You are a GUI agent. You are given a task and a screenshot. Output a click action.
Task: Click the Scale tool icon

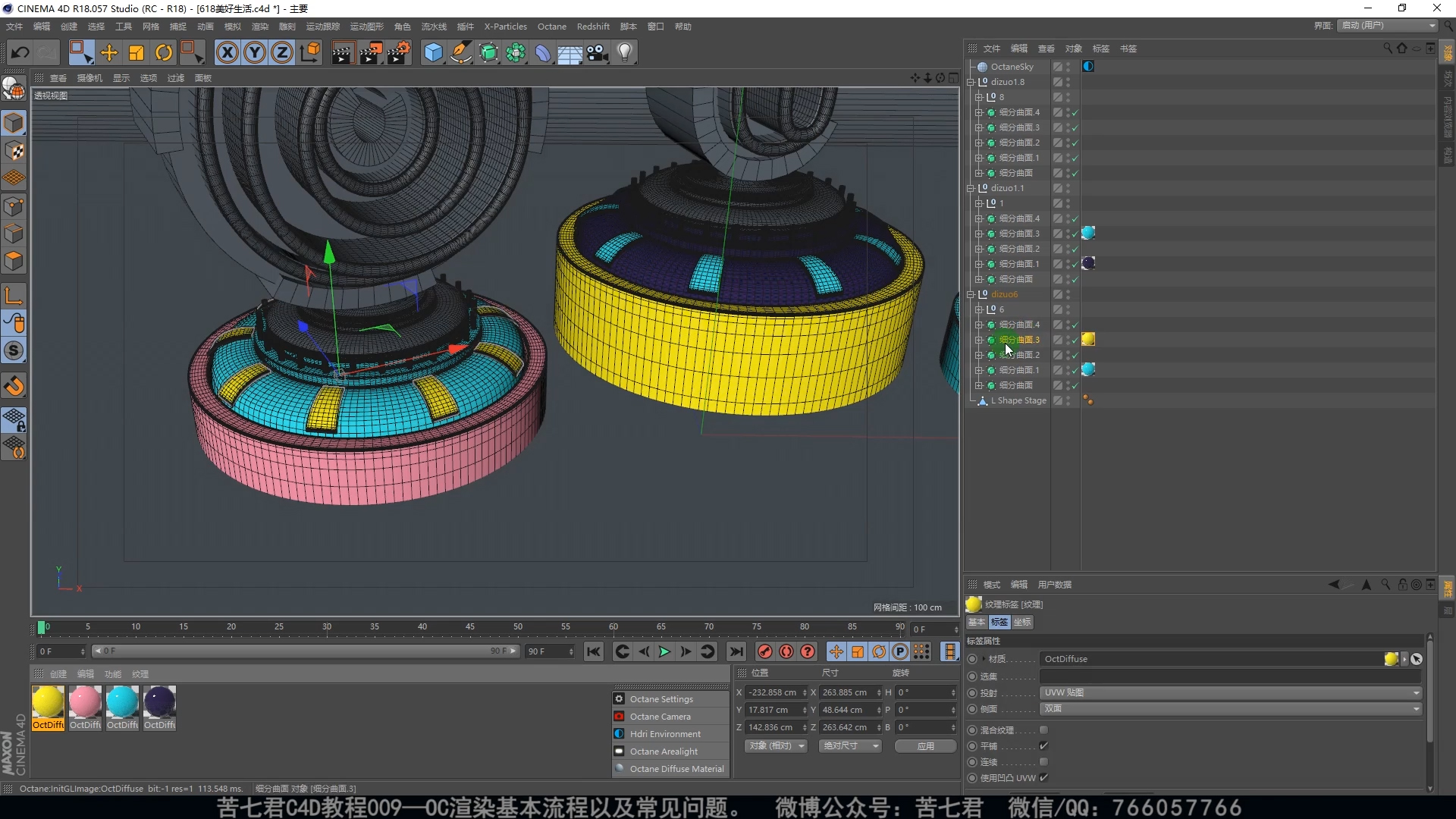tap(136, 52)
